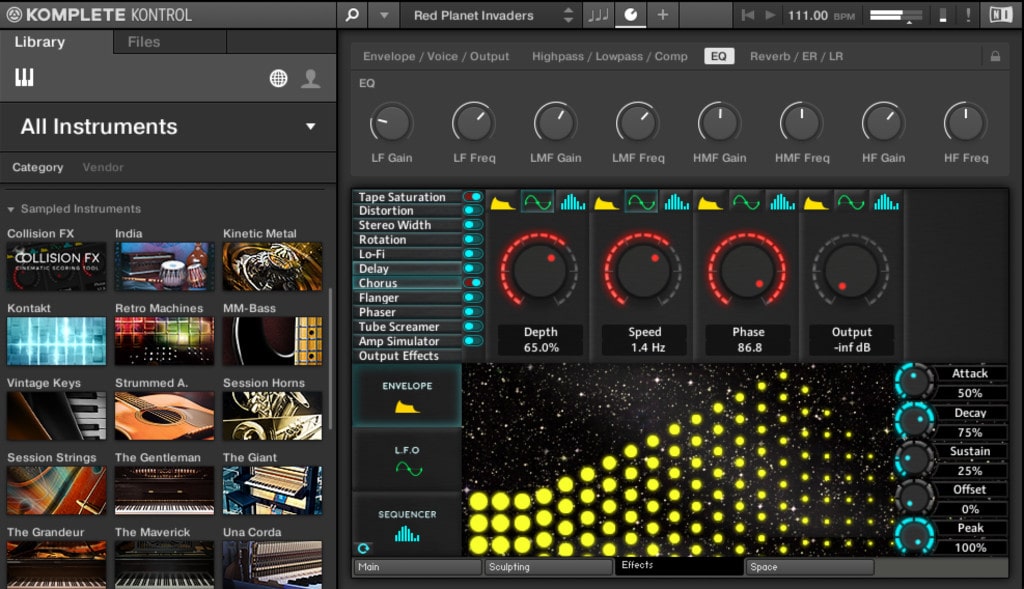Select the LFO sine wave icon above Depth knob

(x=537, y=201)
